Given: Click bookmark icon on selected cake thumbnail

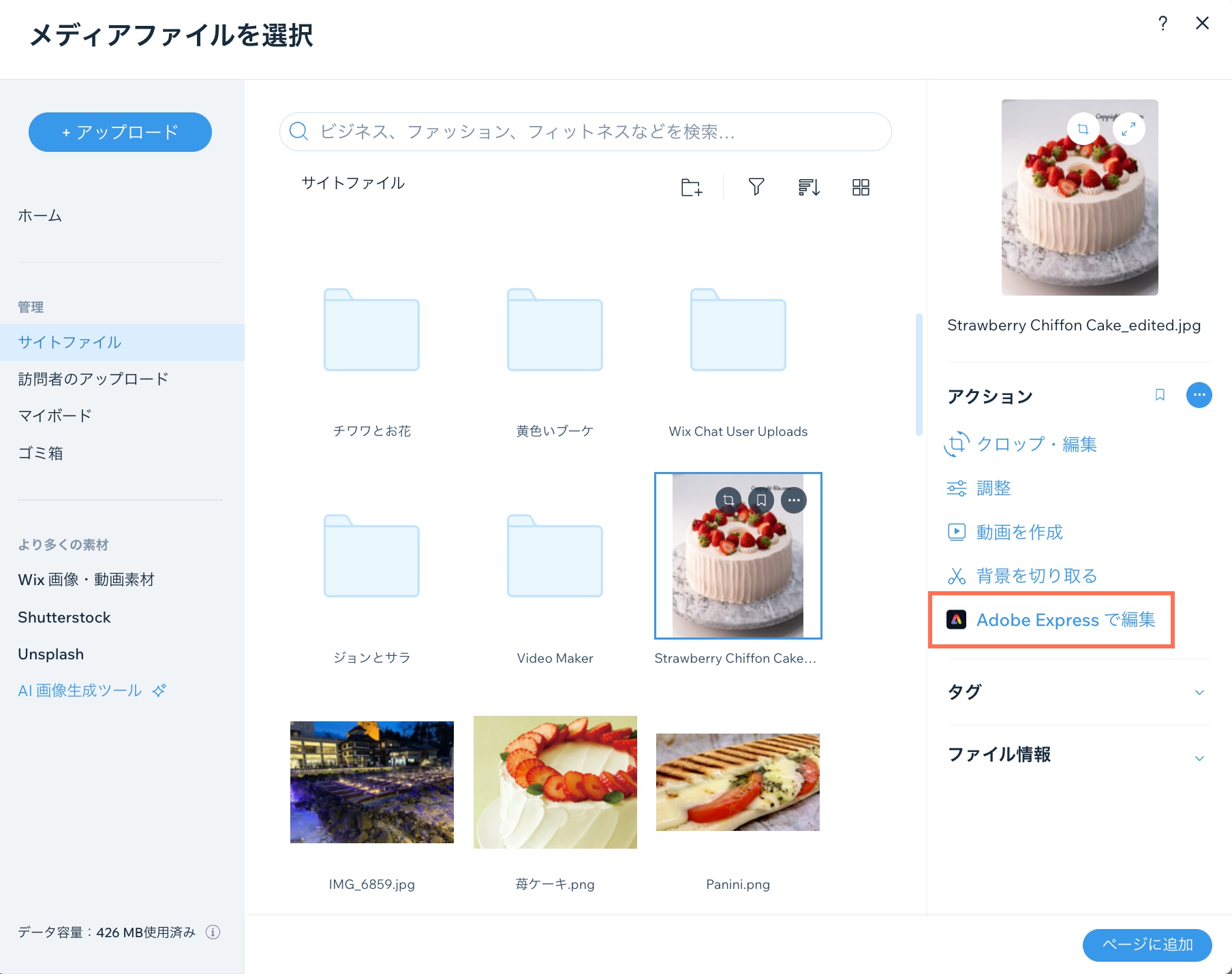Looking at the screenshot, I should [x=761, y=501].
